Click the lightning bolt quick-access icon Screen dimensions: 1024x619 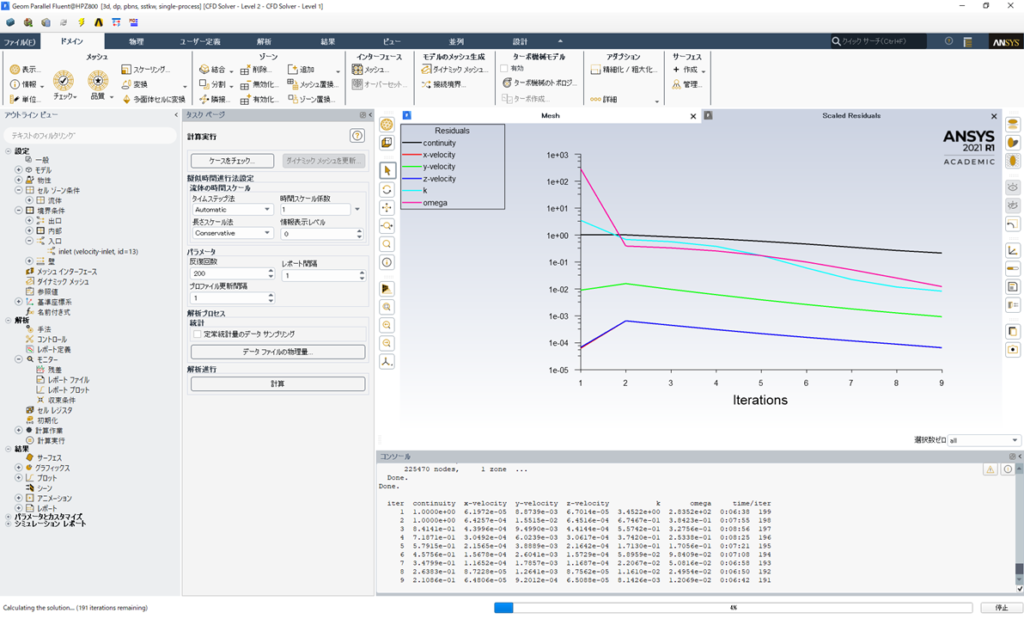coord(81,22)
